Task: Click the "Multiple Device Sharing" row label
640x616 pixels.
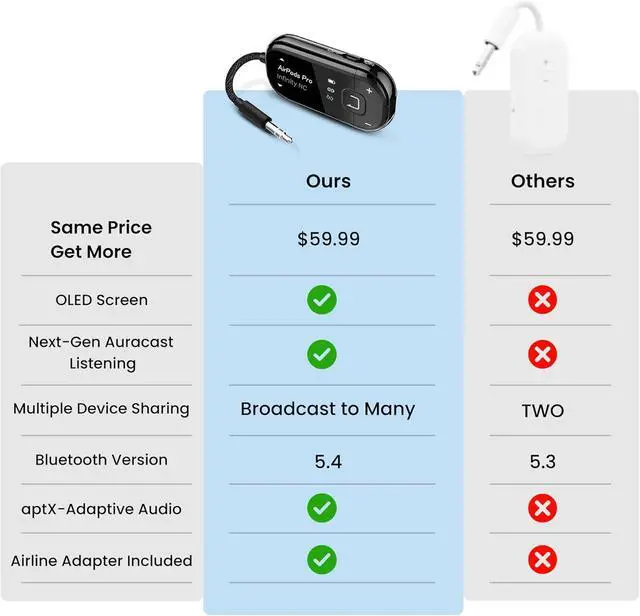Action: point(101,409)
